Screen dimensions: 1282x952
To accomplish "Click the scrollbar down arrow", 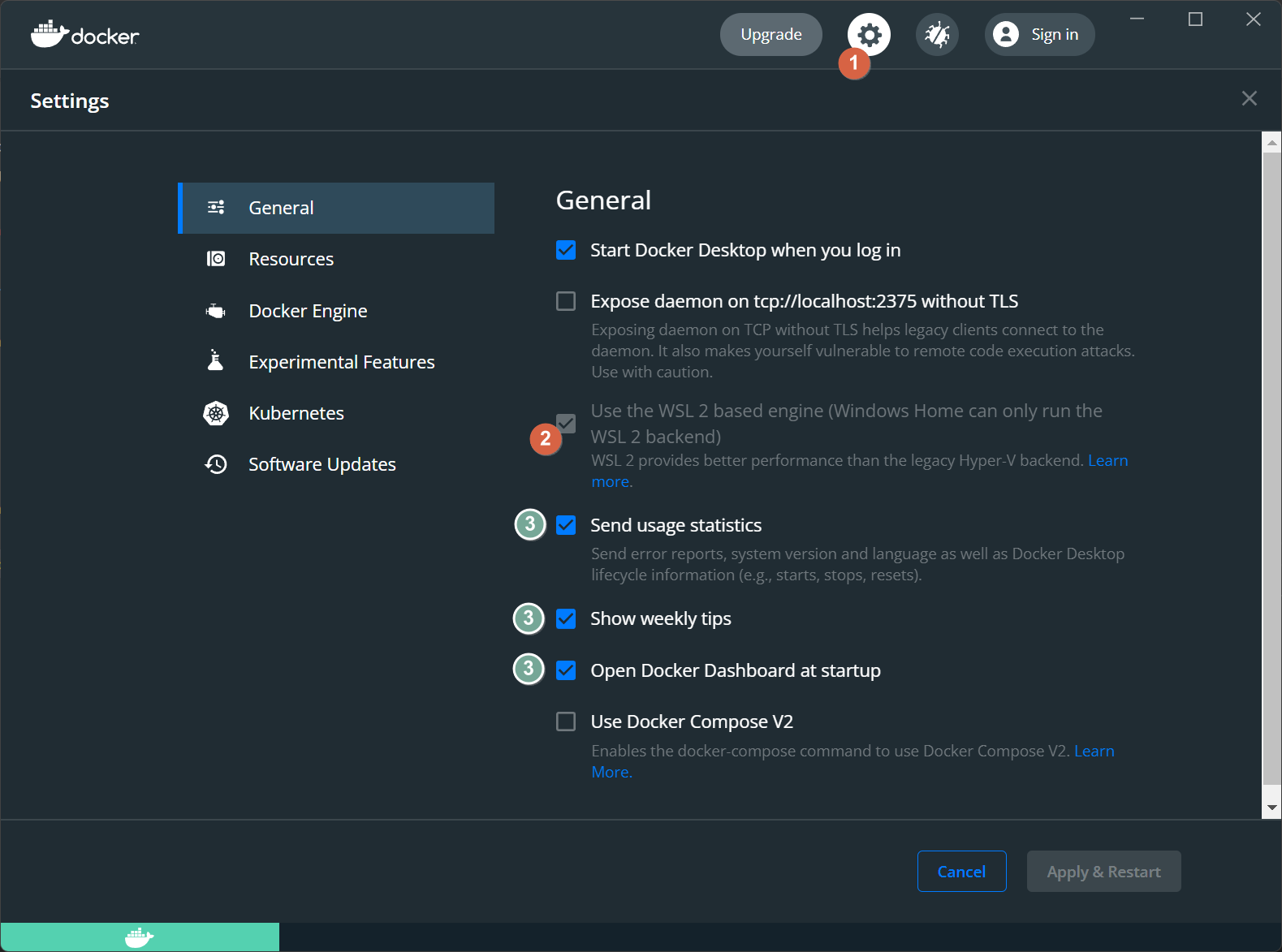I will click(x=1272, y=808).
